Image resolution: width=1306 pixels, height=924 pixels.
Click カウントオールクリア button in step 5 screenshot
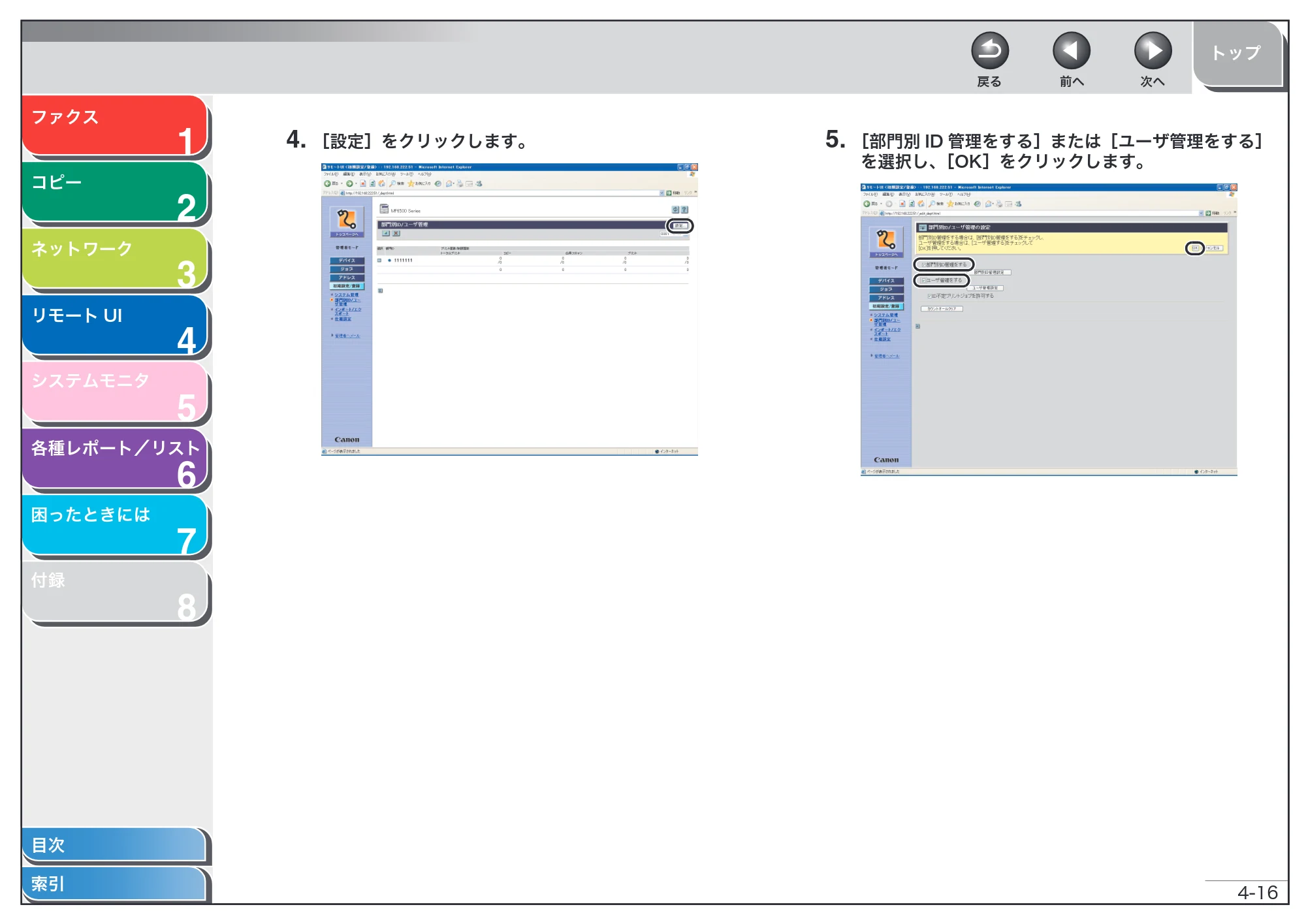(x=942, y=309)
